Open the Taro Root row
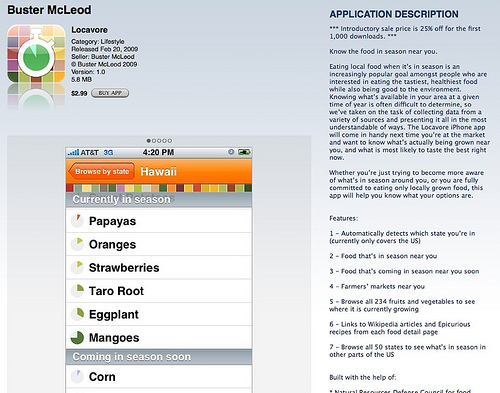Image resolution: width=500 pixels, height=393 pixels. [159, 291]
